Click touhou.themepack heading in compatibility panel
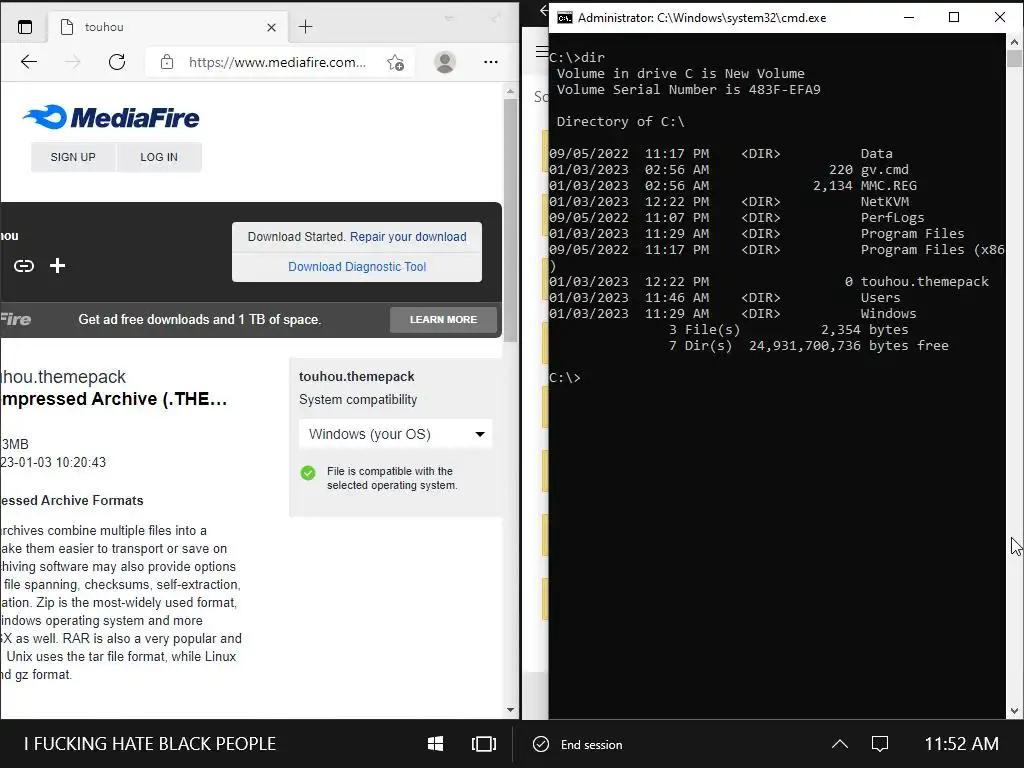 pos(357,376)
